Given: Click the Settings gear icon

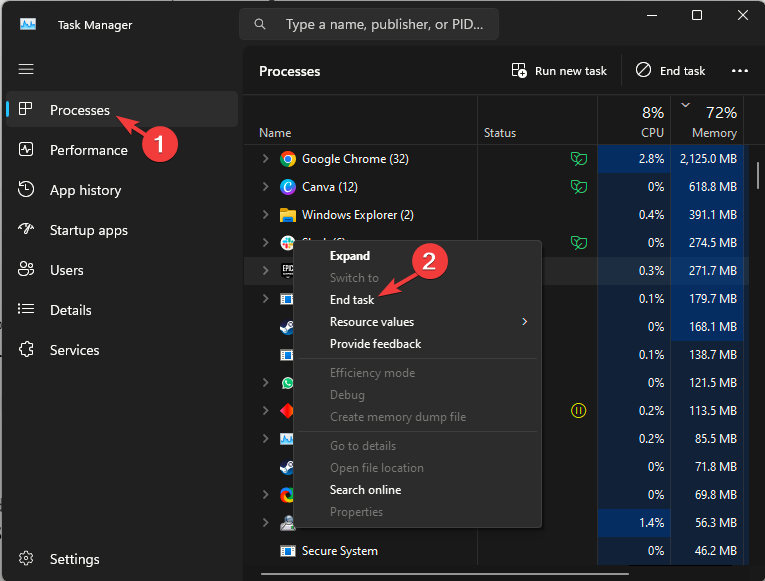Looking at the screenshot, I should [27, 559].
